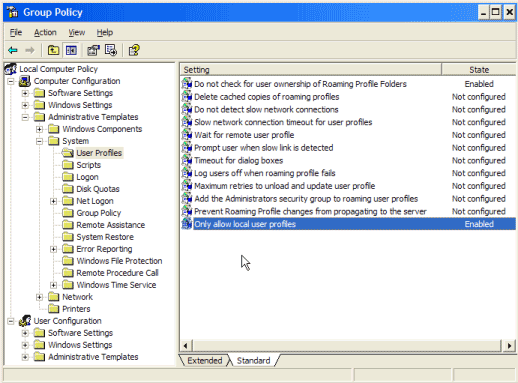Click the Up one level folder icon
Image resolution: width=518 pixels, height=383 pixels.
[x=53, y=50]
